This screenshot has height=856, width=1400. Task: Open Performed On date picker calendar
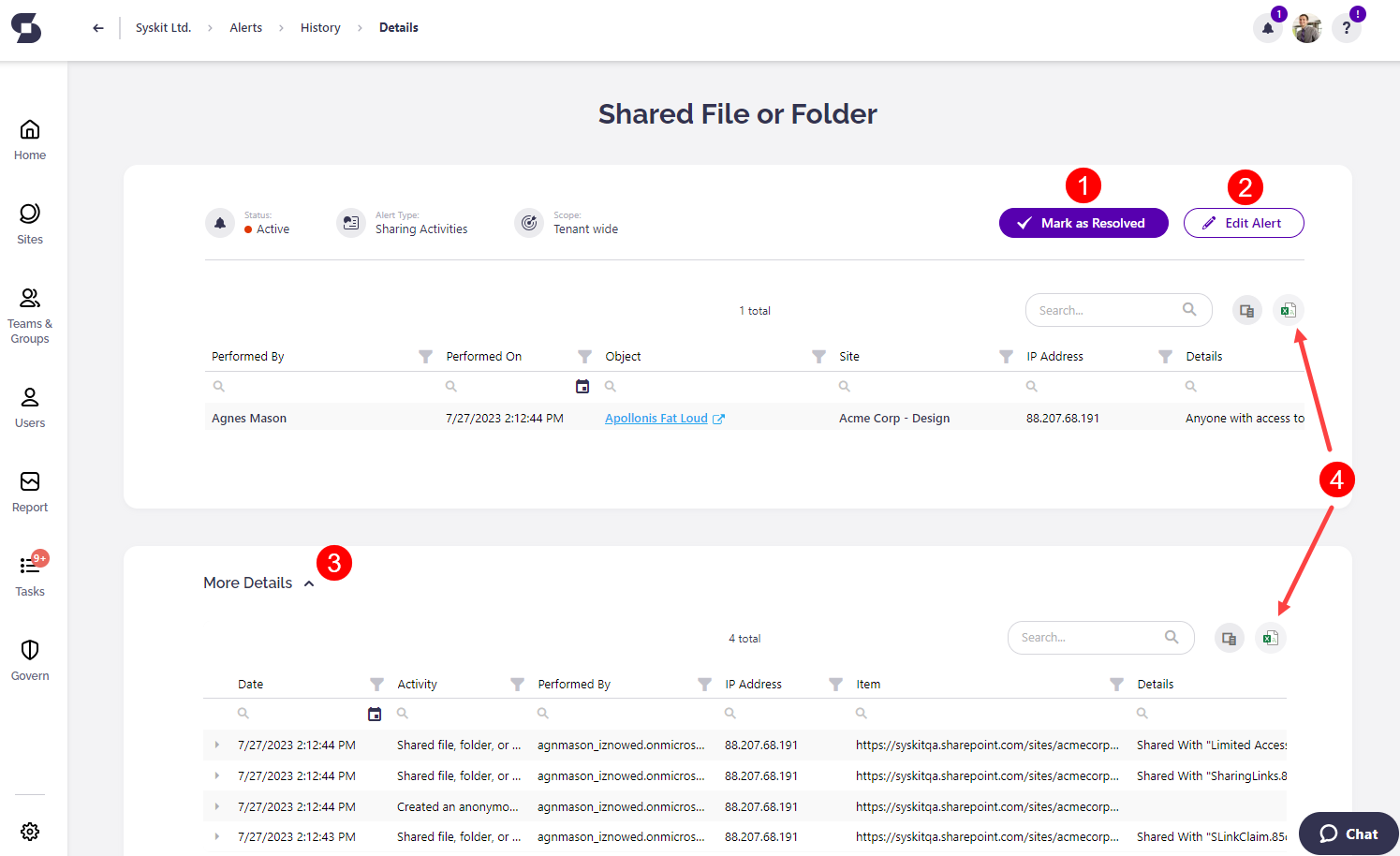[582, 386]
